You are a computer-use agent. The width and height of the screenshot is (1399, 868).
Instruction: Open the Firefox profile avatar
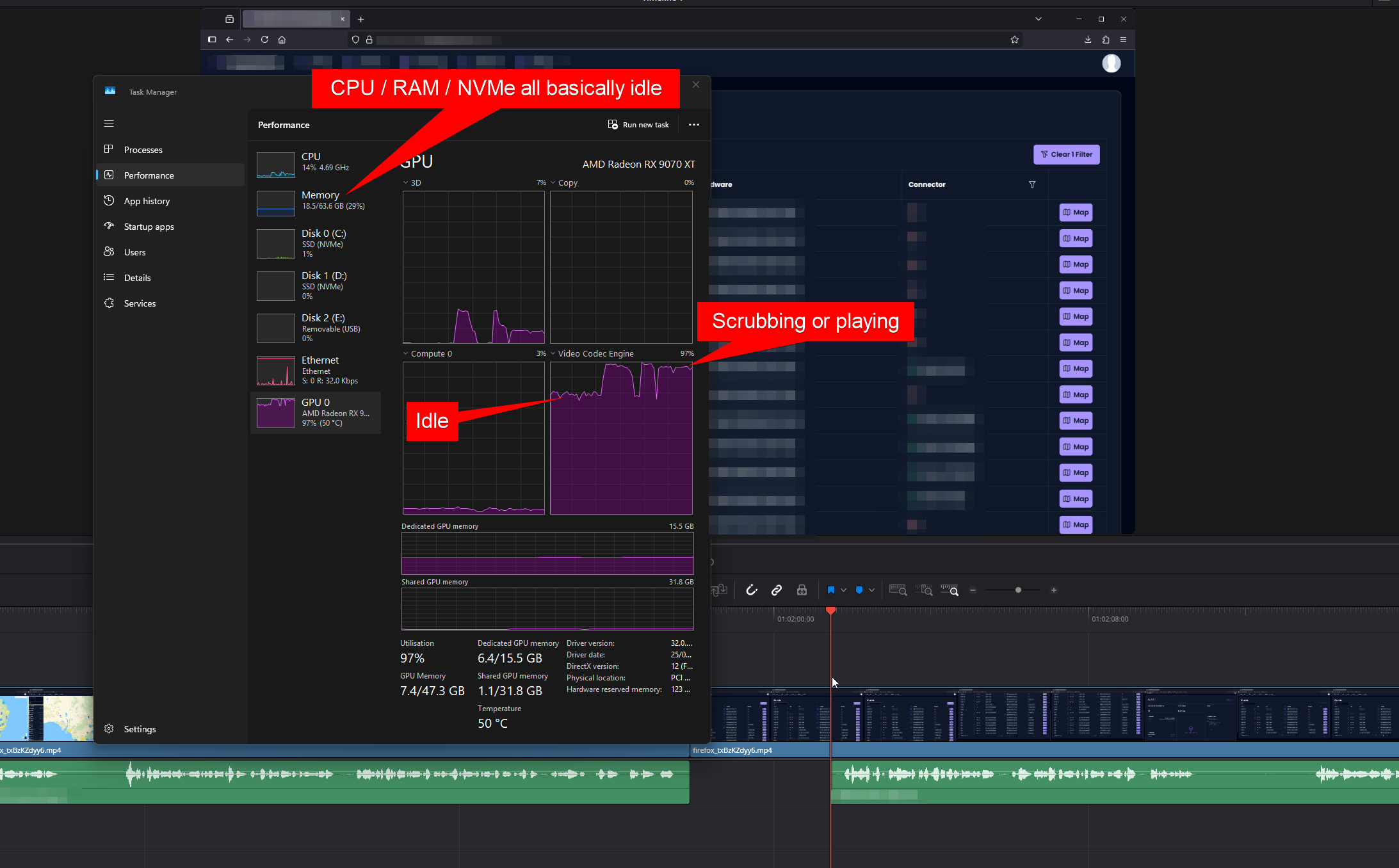tap(1111, 63)
